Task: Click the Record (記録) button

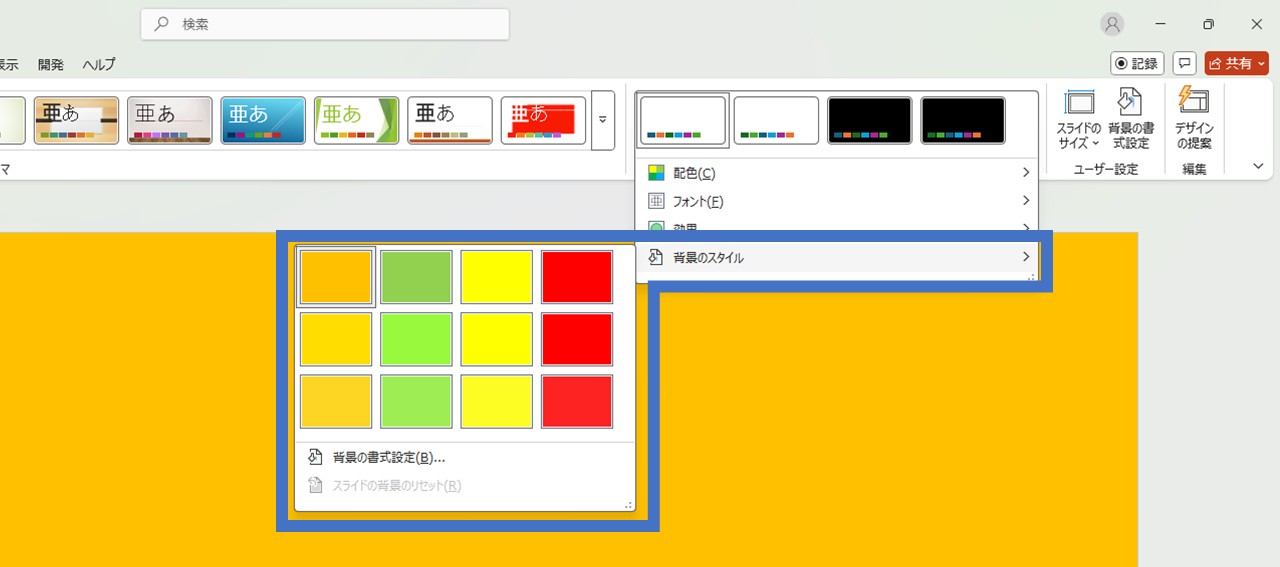Action: point(1137,63)
